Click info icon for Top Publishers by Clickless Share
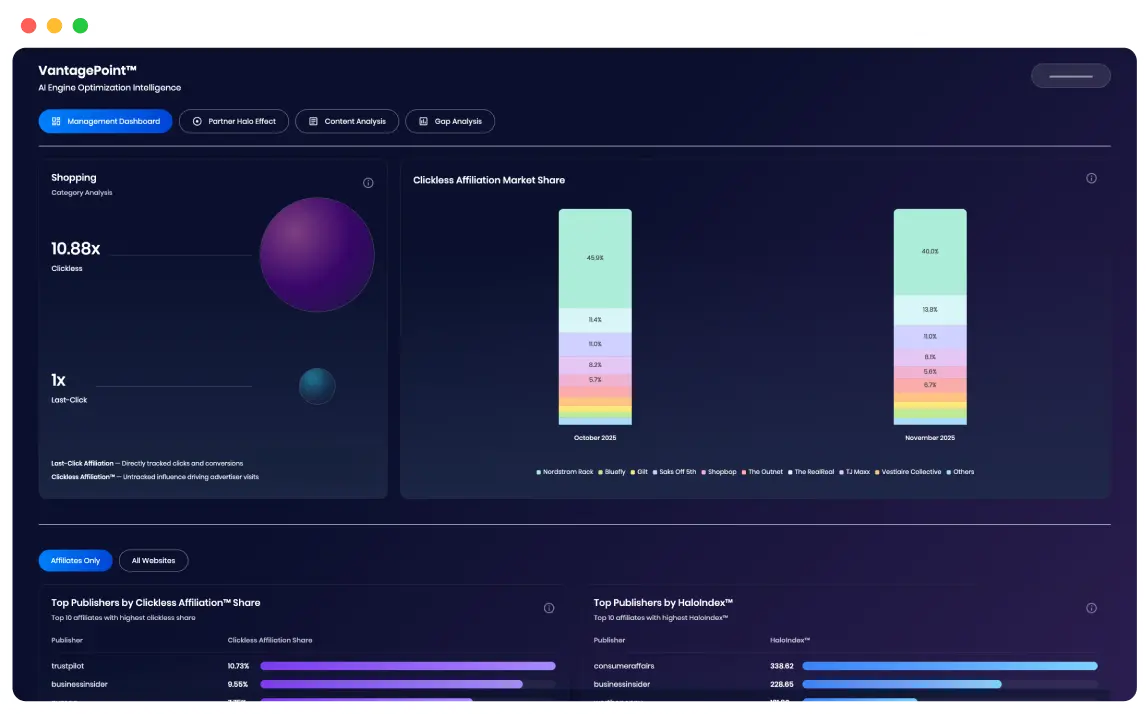This screenshot has width=1148, height=714. (549, 608)
